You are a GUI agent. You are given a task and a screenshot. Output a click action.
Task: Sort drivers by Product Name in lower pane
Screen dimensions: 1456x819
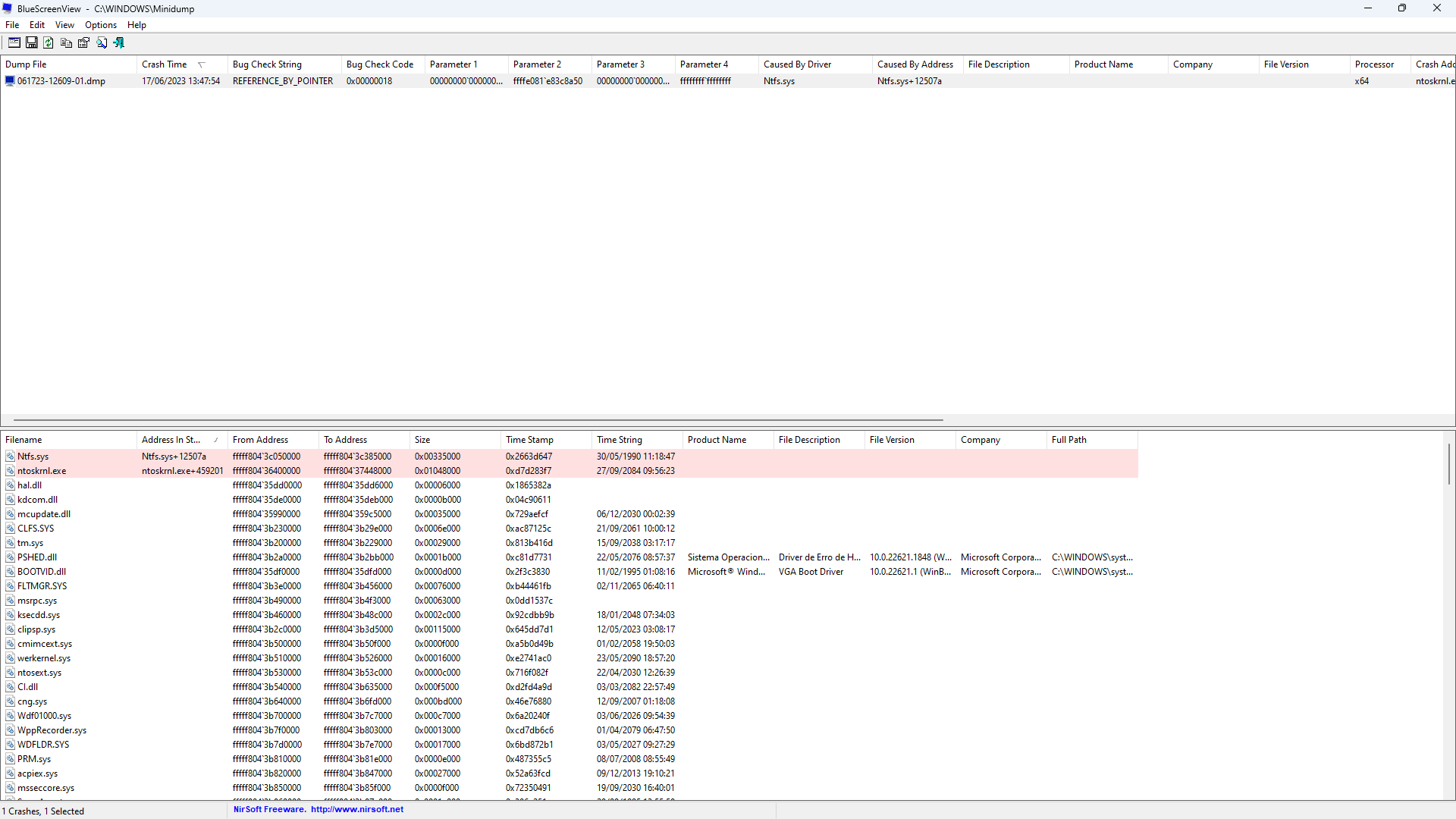(x=728, y=440)
